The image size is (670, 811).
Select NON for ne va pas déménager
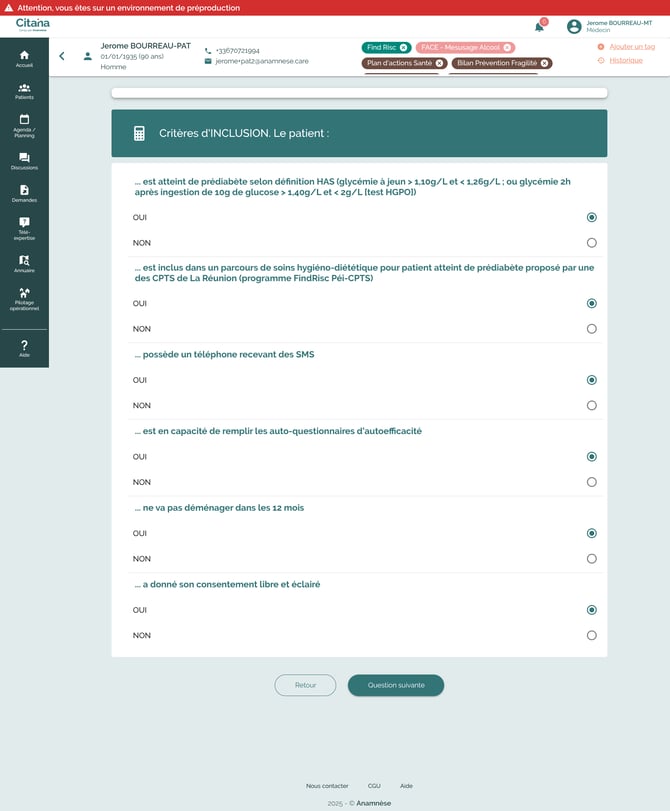592,559
